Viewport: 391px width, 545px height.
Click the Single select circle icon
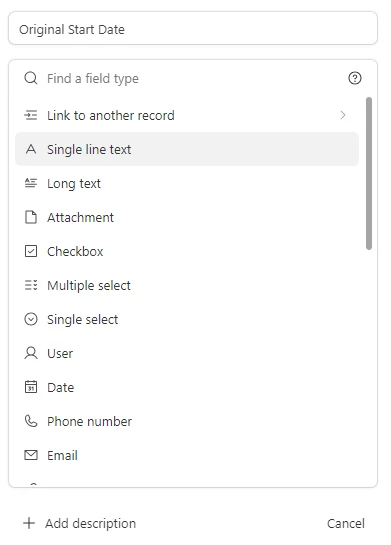[31, 319]
